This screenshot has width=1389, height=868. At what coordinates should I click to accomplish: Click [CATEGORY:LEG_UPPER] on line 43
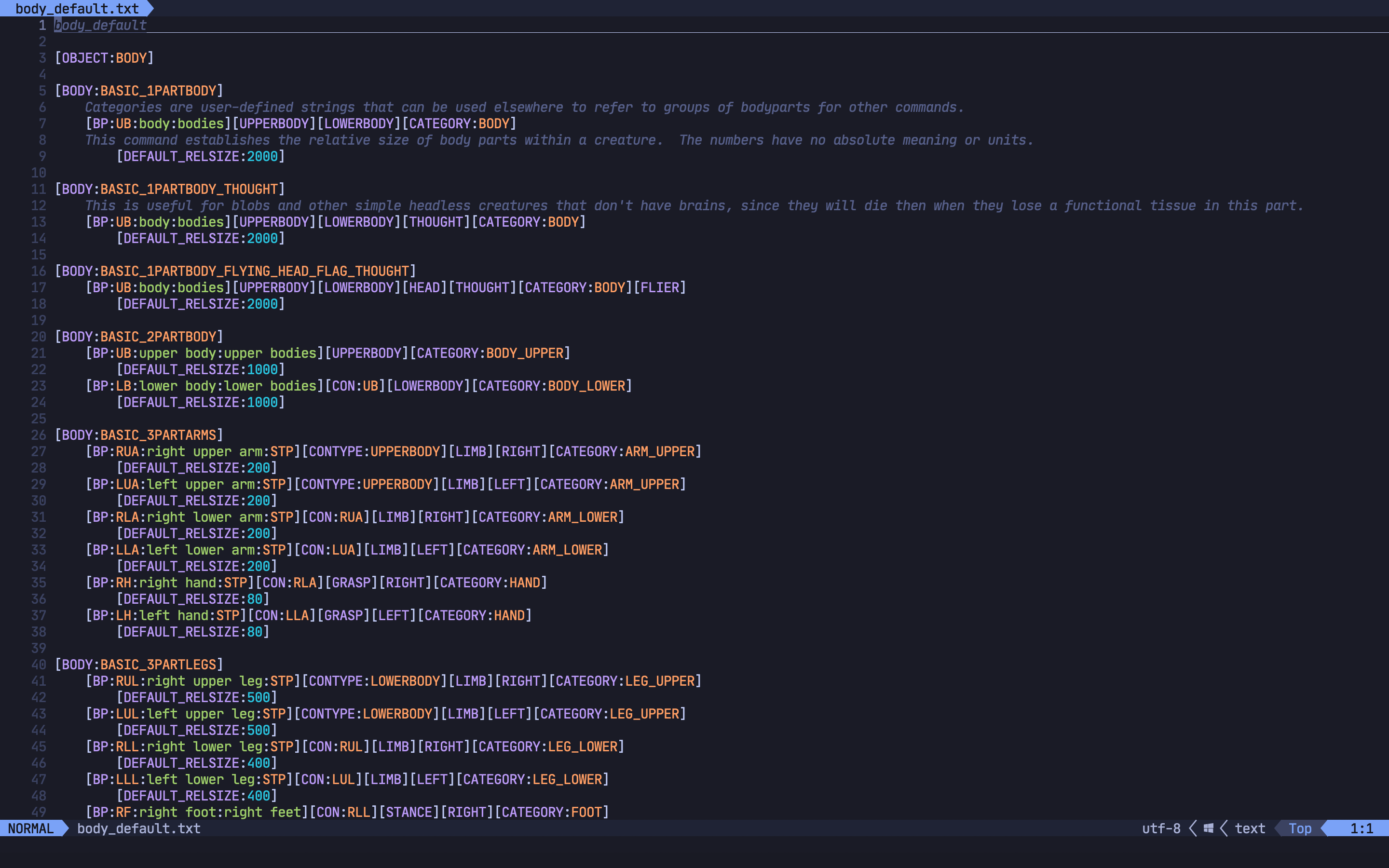tap(610, 714)
